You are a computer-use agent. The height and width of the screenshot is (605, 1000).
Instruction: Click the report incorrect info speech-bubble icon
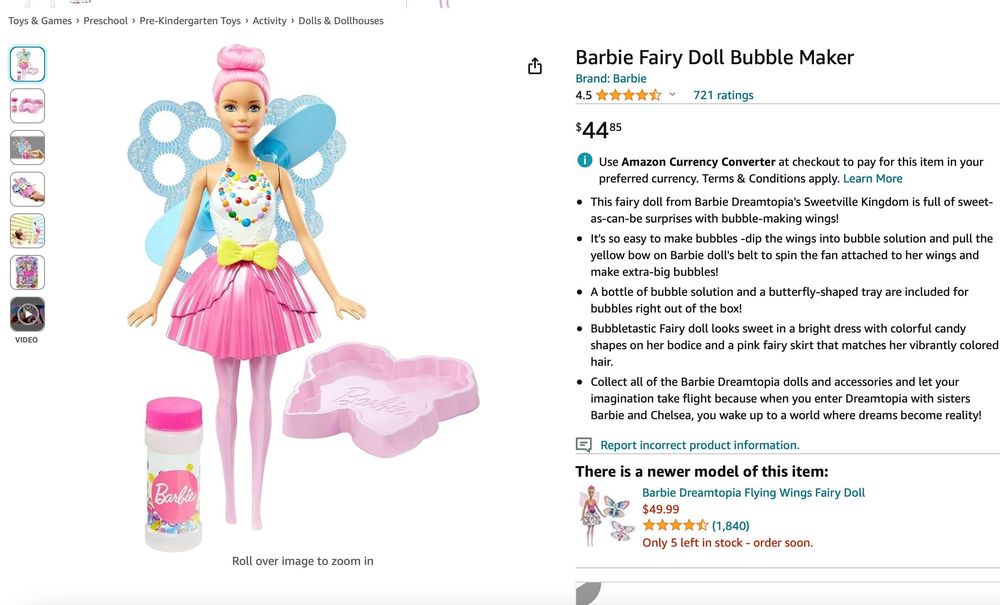[x=584, y=445]
